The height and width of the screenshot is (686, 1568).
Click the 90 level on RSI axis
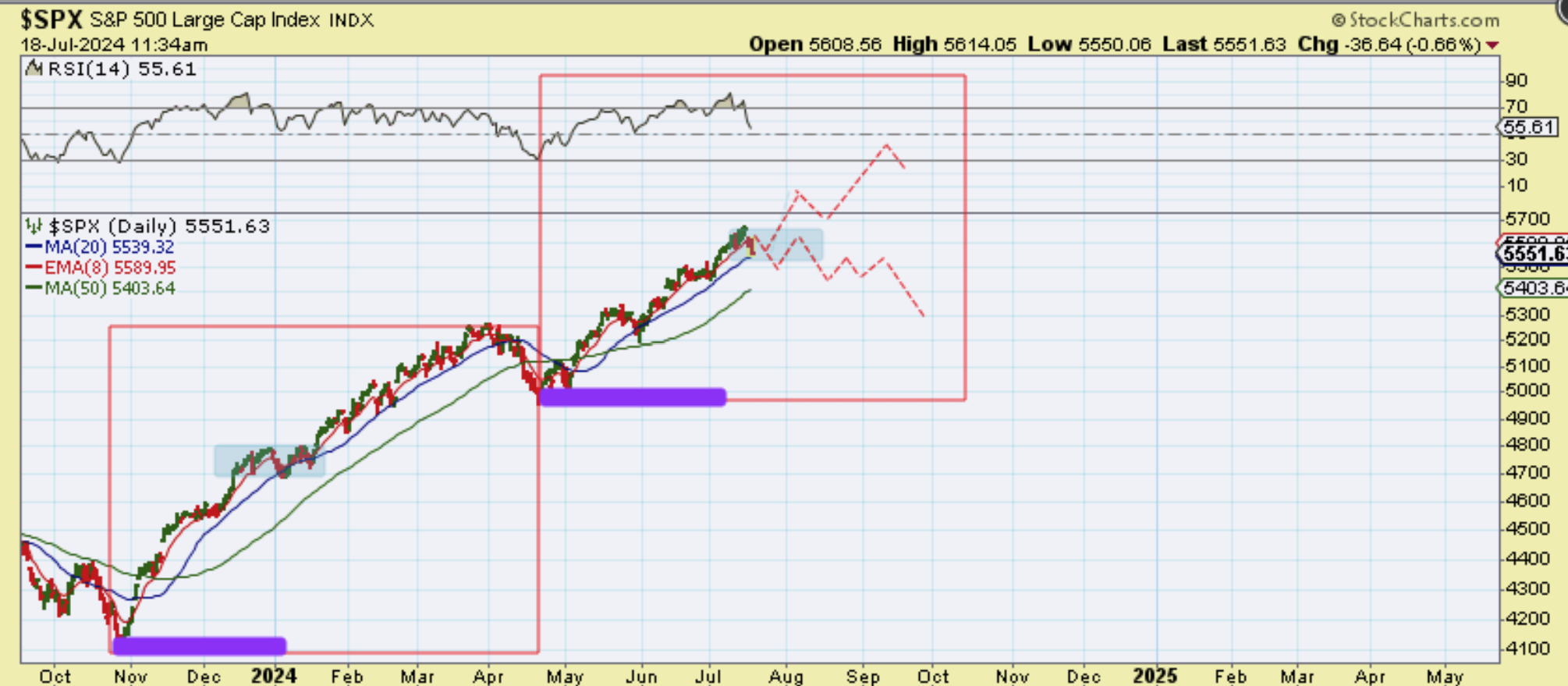(x=1517, y=80)
